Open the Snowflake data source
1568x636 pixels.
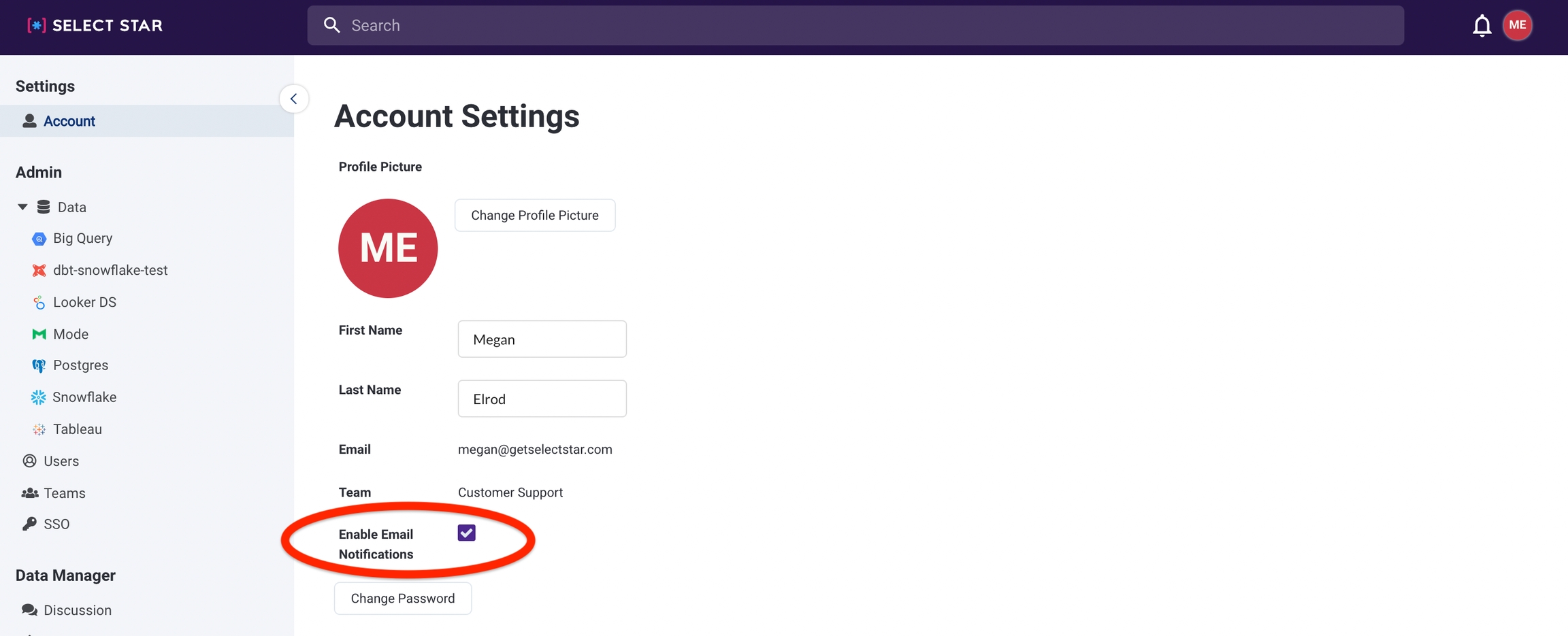84,397
